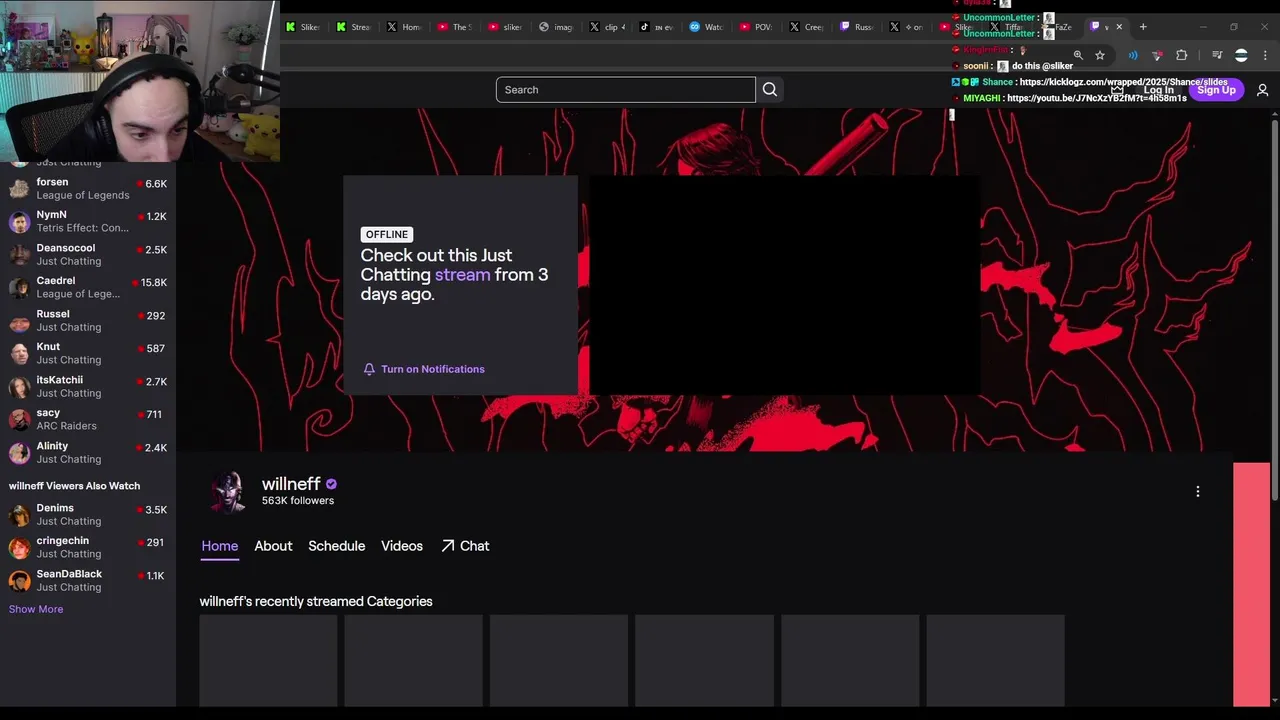The image size is (1280, 720).
Task: Click the '563K followers' text
Action: point(298,501)
